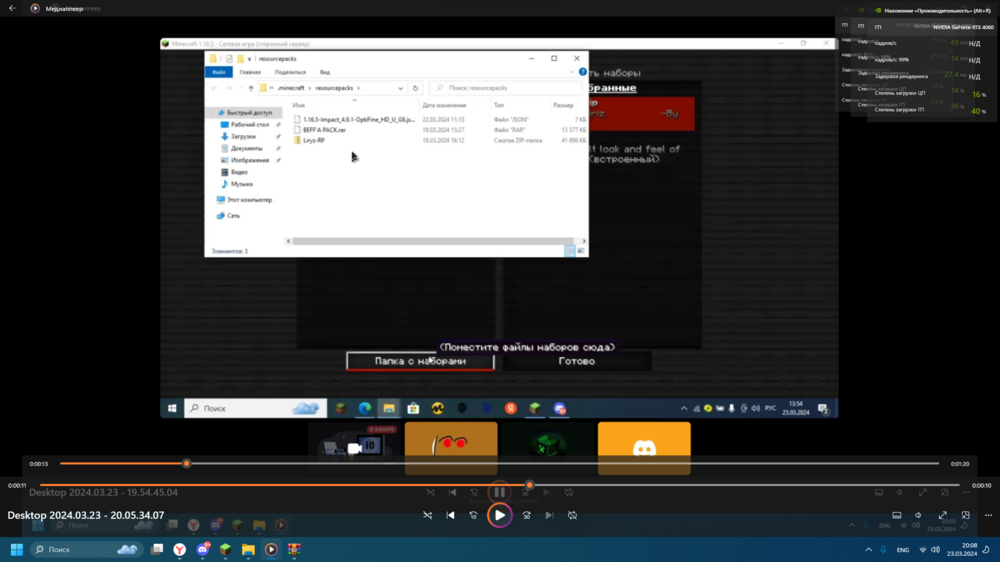Screen dimensions: 1000x562
Task: Mute the media player volume
Action: click(918, 515)
